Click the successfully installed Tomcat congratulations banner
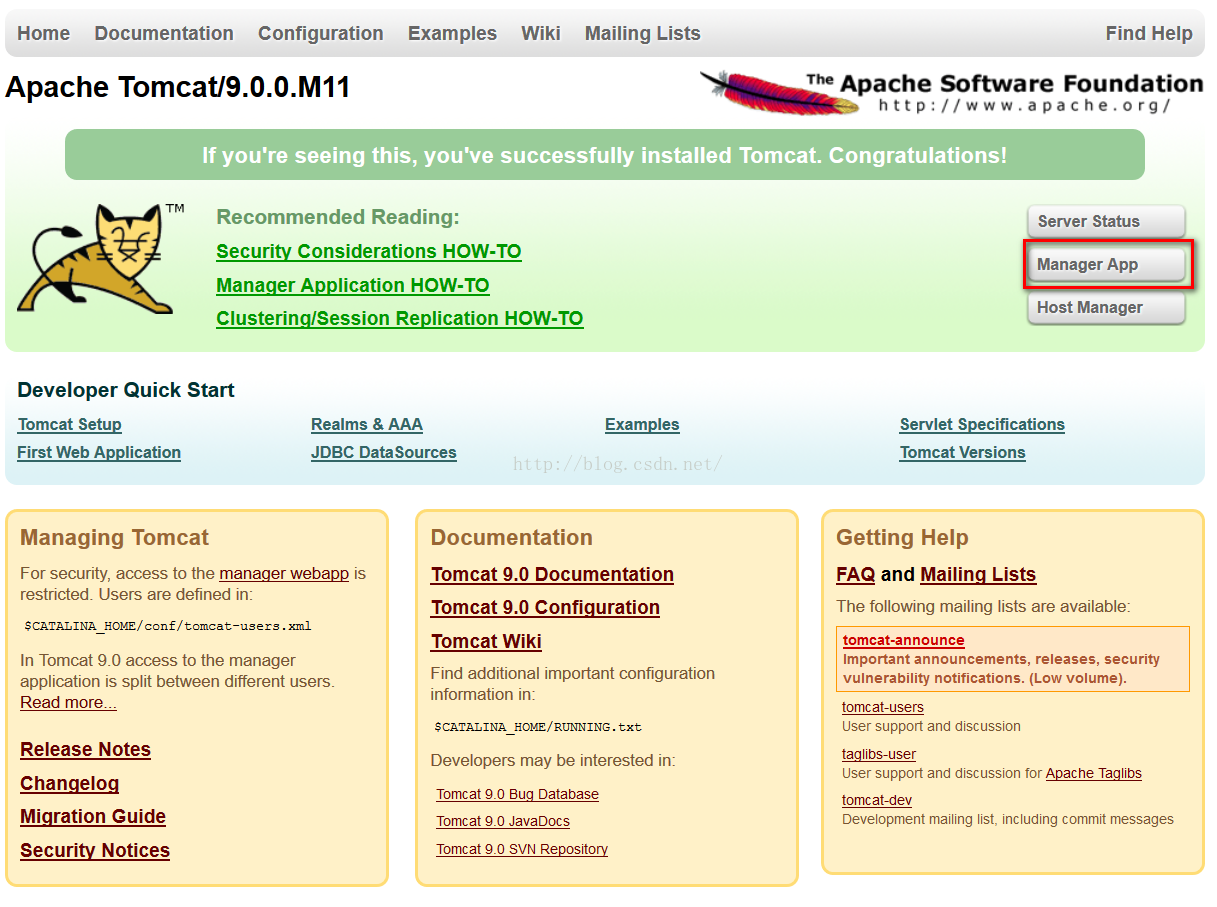Viewport: 1217px width, 907px height. click(605, 155)
